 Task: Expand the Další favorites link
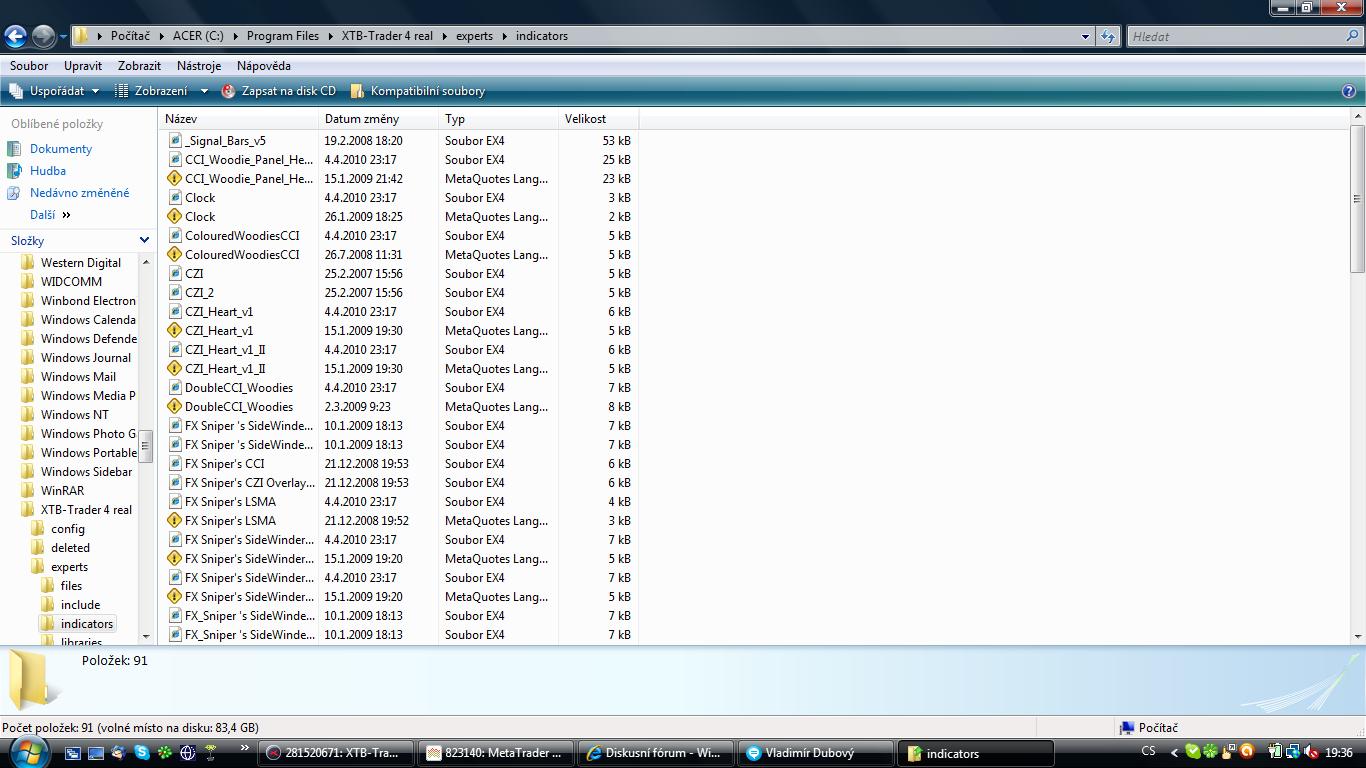coord(50,215)
